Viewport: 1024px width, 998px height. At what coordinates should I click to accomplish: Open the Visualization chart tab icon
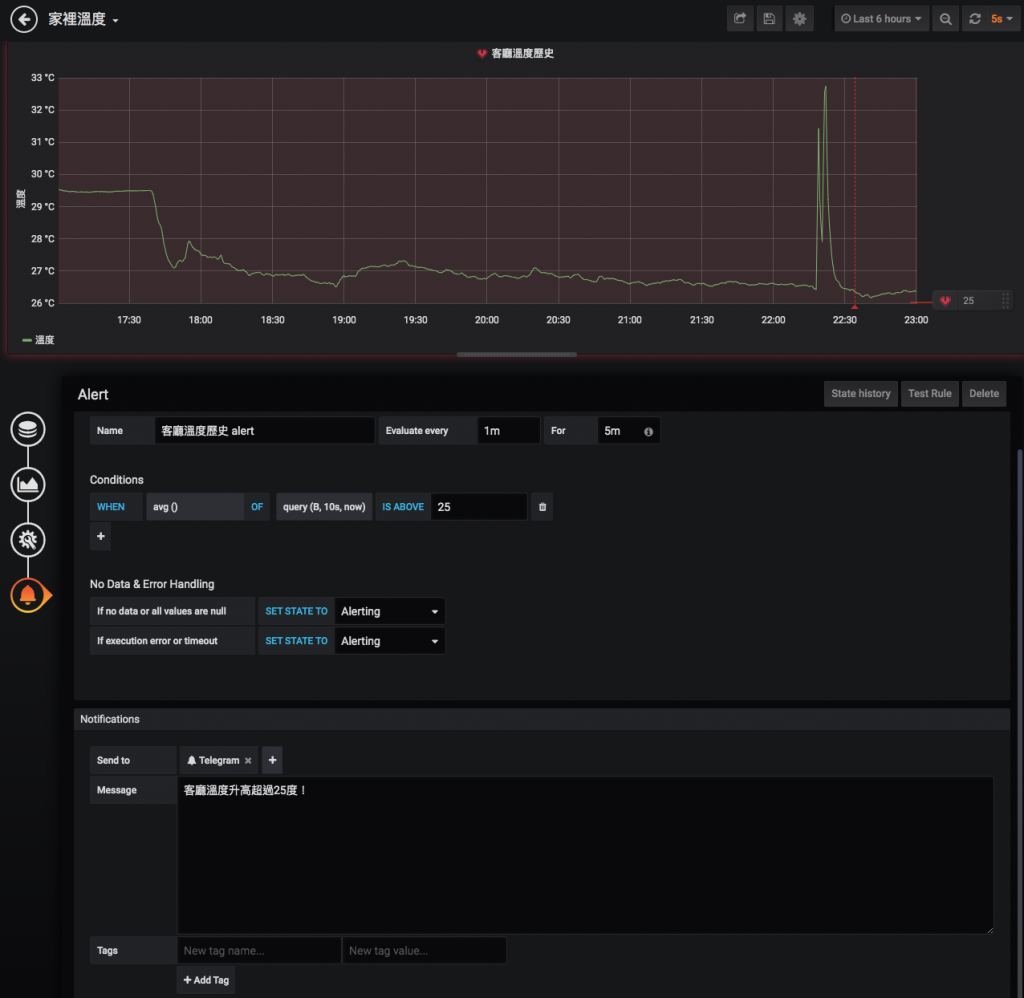point(27,485)
